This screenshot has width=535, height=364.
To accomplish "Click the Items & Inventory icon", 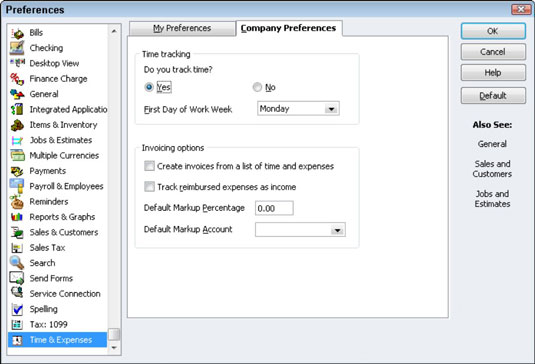I will point(17,125).
